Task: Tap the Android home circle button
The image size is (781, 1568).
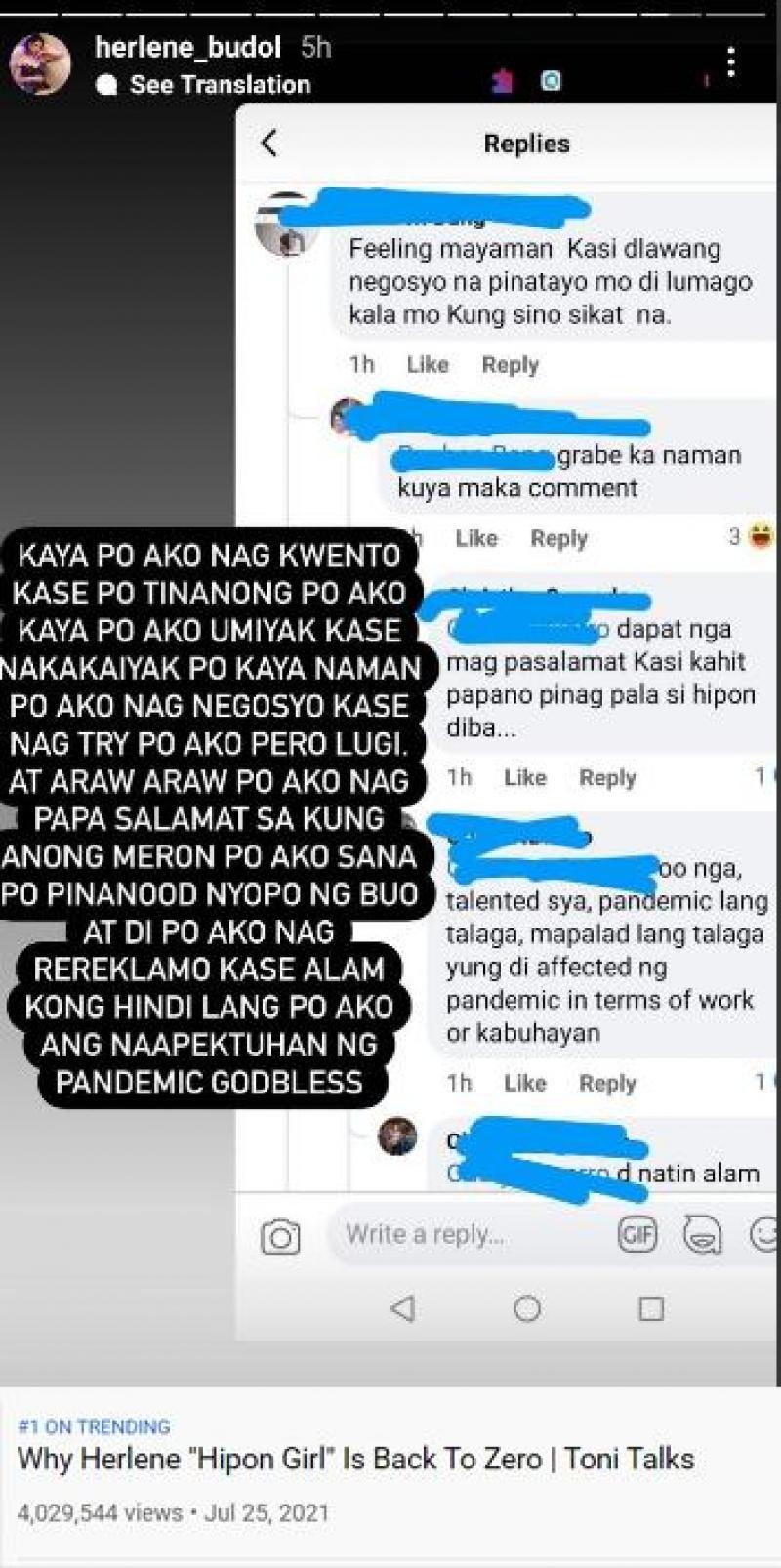Action: pyautogui.click(x=527, y=1307)
